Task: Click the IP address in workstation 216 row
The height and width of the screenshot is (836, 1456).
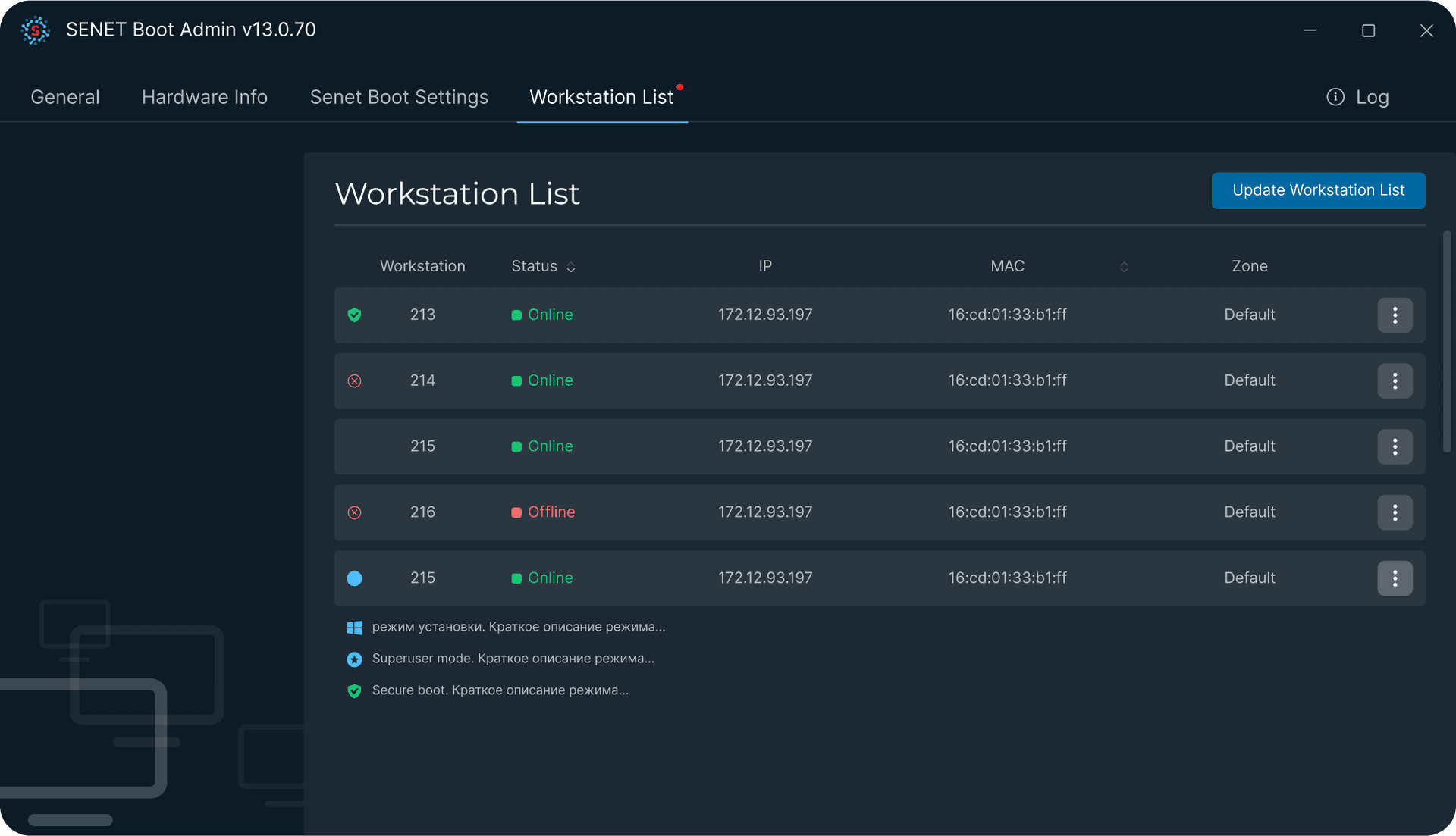Action: (765, 512)
